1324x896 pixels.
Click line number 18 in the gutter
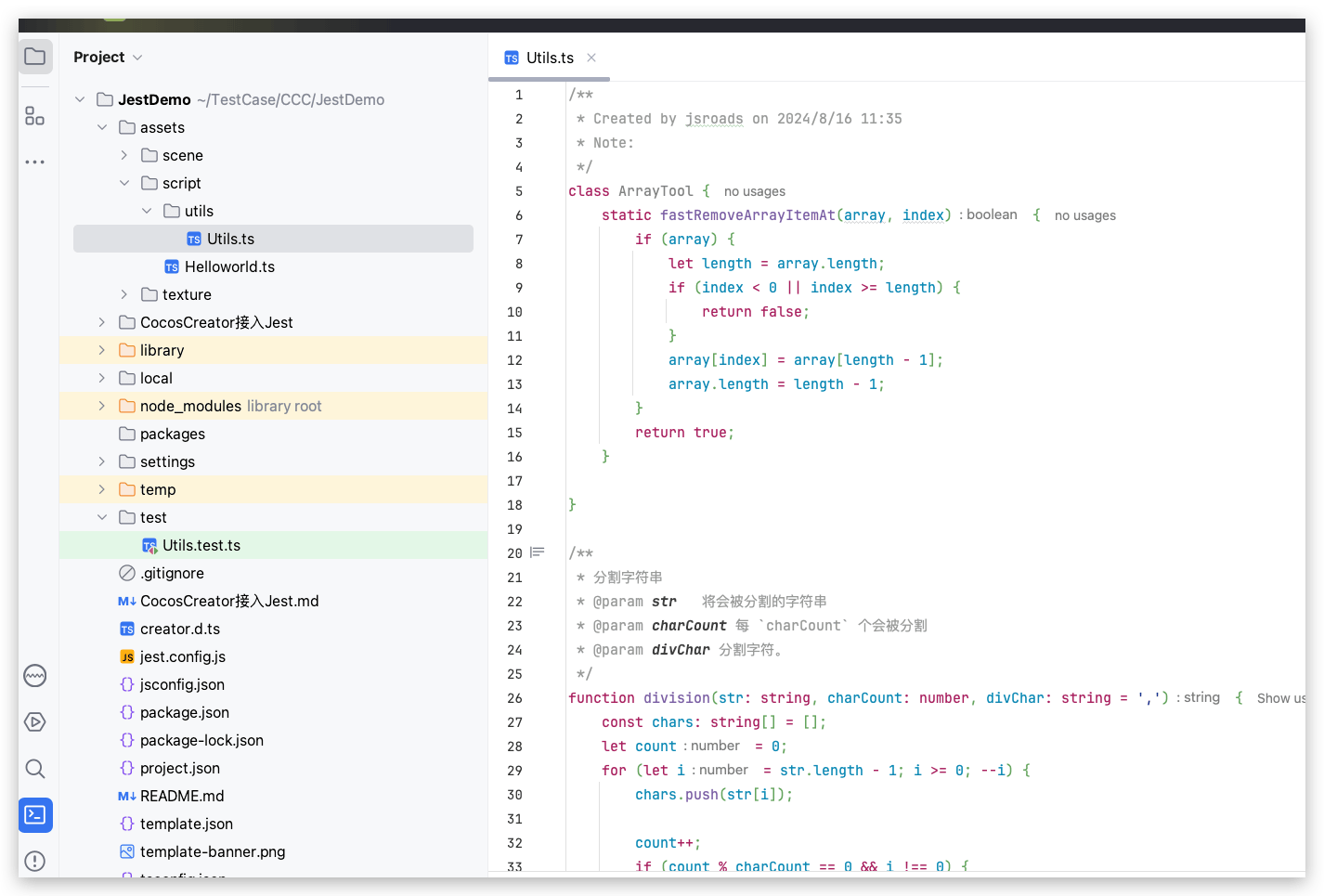[x=515, y=505]
